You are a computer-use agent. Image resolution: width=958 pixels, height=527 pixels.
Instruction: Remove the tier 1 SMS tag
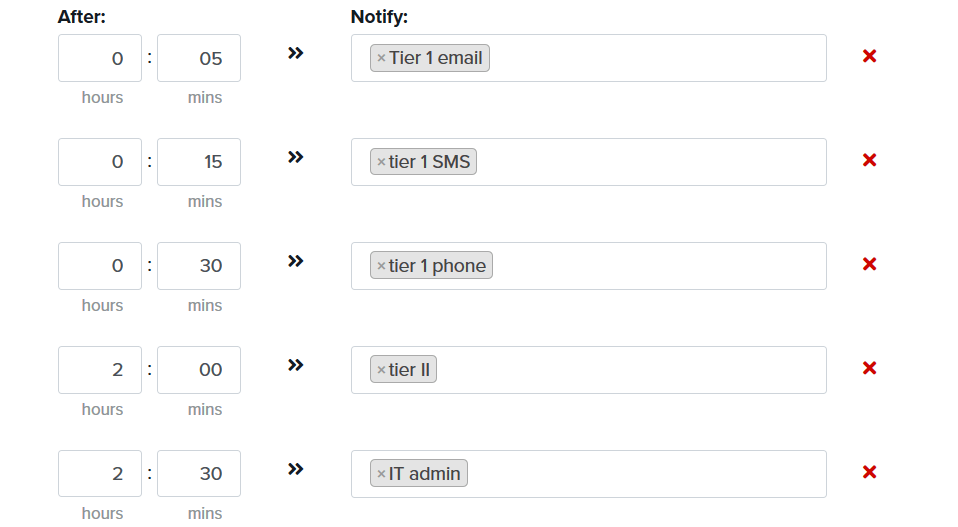381,162
